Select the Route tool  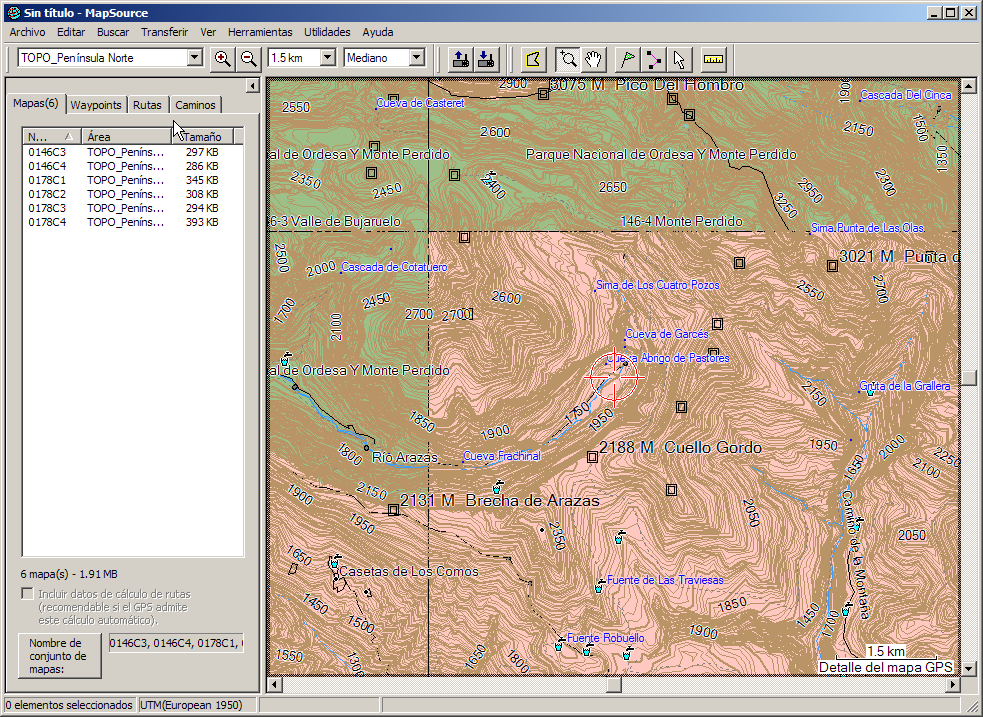[653, 60]
